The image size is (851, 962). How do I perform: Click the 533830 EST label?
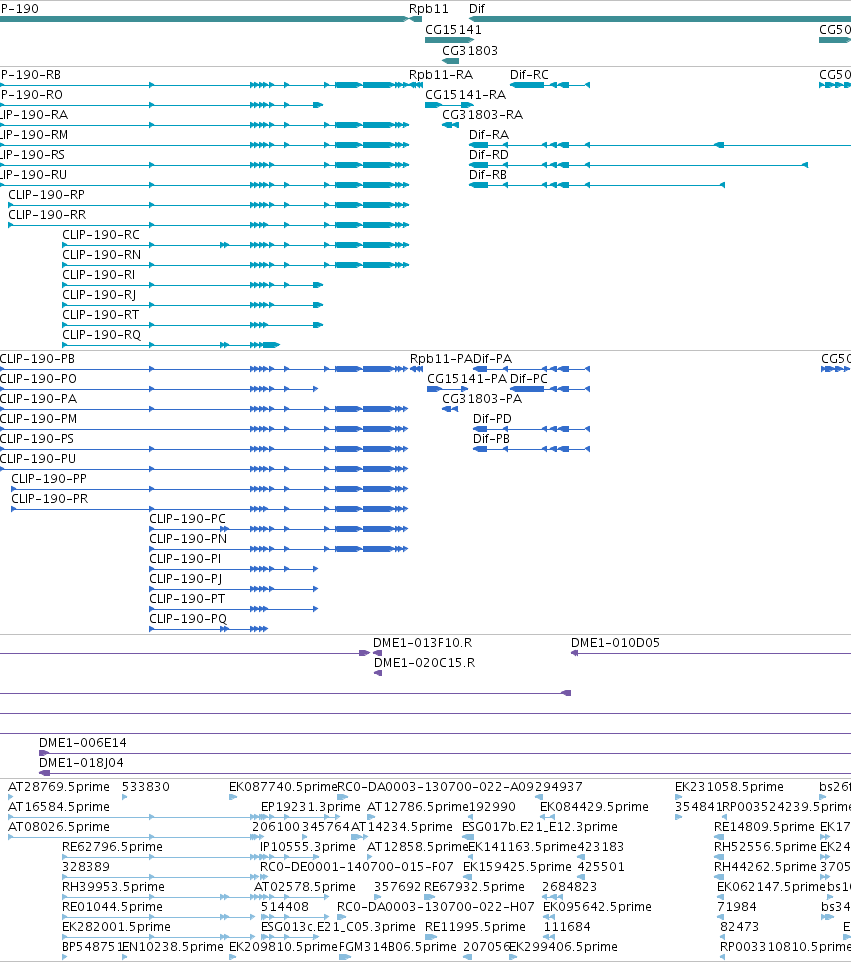[x=145, y=787]
